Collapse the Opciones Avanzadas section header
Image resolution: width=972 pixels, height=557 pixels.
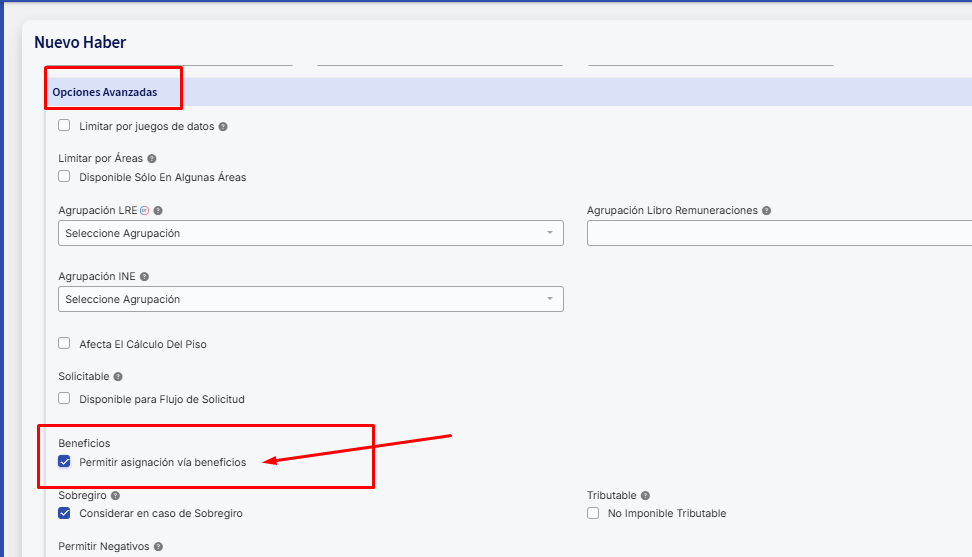[105, 92]
